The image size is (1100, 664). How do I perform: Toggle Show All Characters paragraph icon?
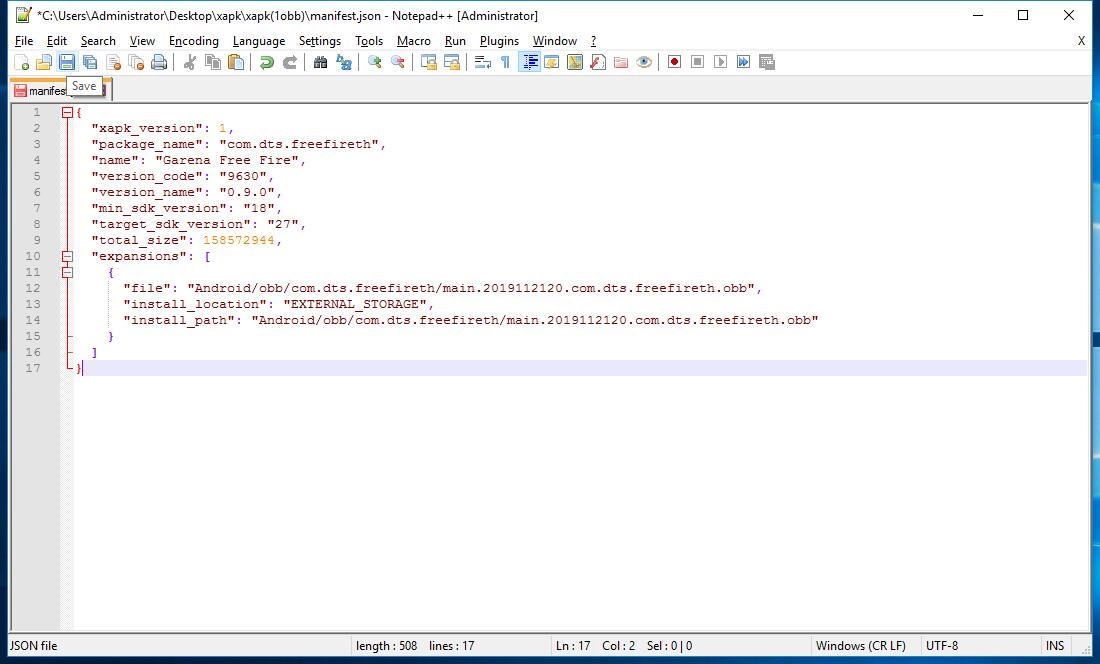(506, 61)
